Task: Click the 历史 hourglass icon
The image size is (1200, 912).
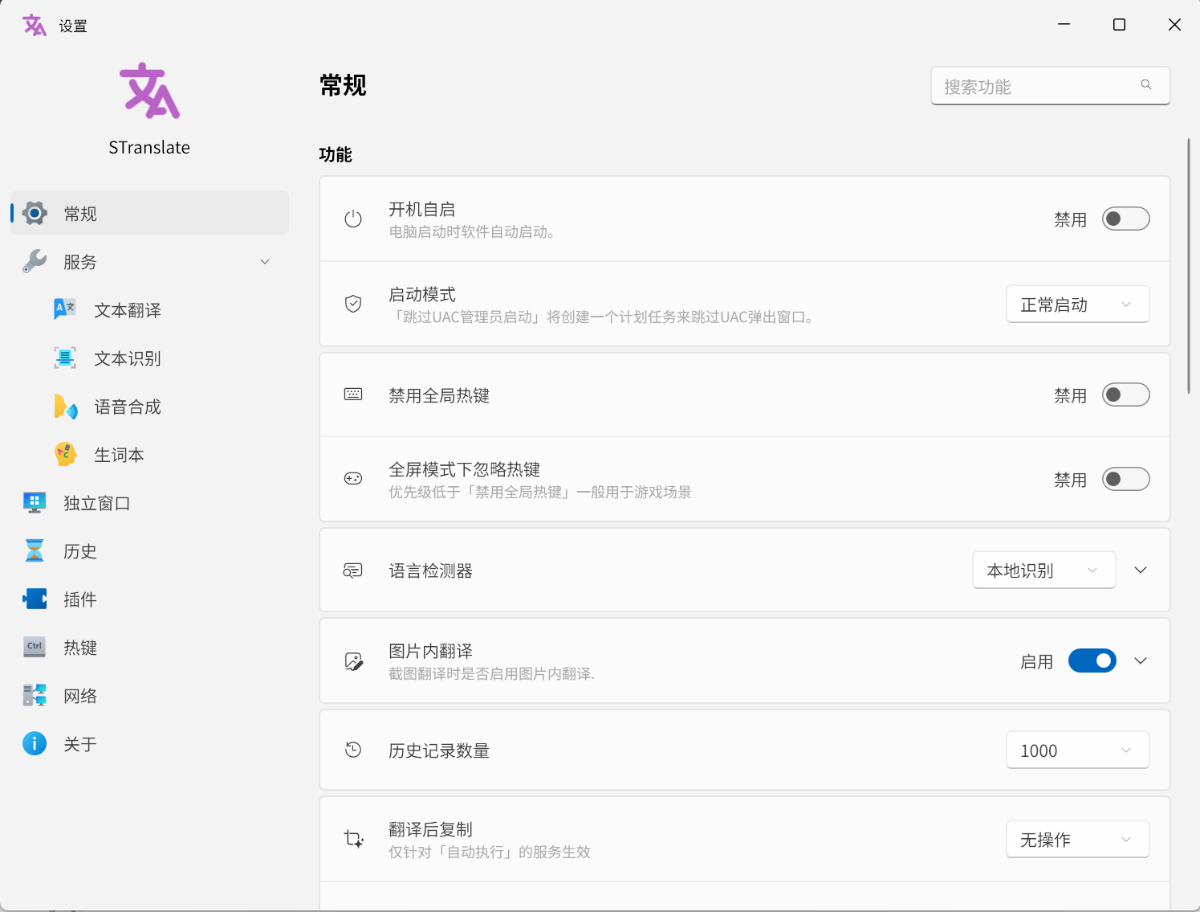Action: 35,551
